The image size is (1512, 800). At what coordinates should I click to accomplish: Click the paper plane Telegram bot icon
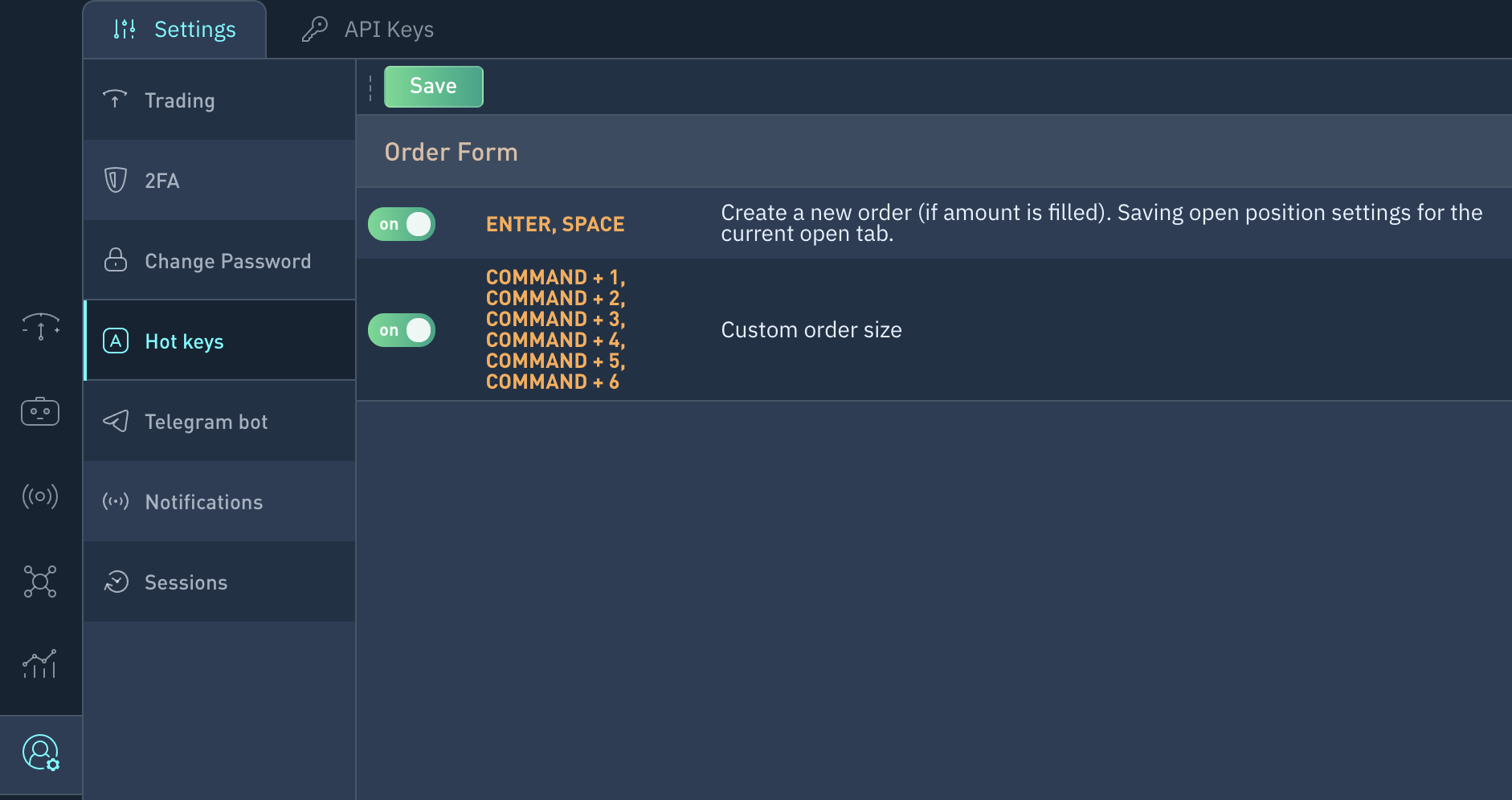(x=116, y=421)
